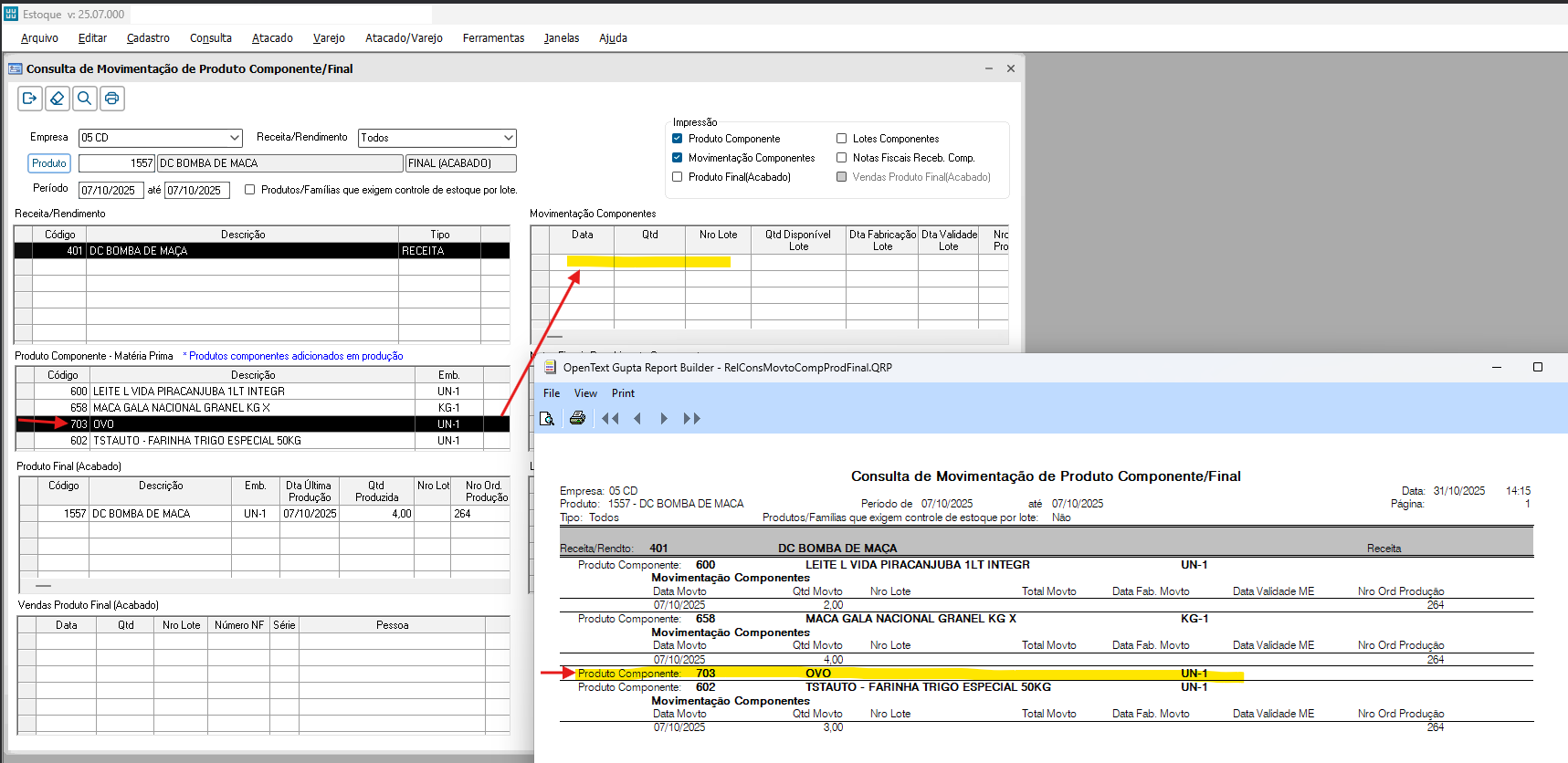Screen dimensions: 1568x763
Task: Uncheck Movimentação Componentes print option
Action: (677, 158)
